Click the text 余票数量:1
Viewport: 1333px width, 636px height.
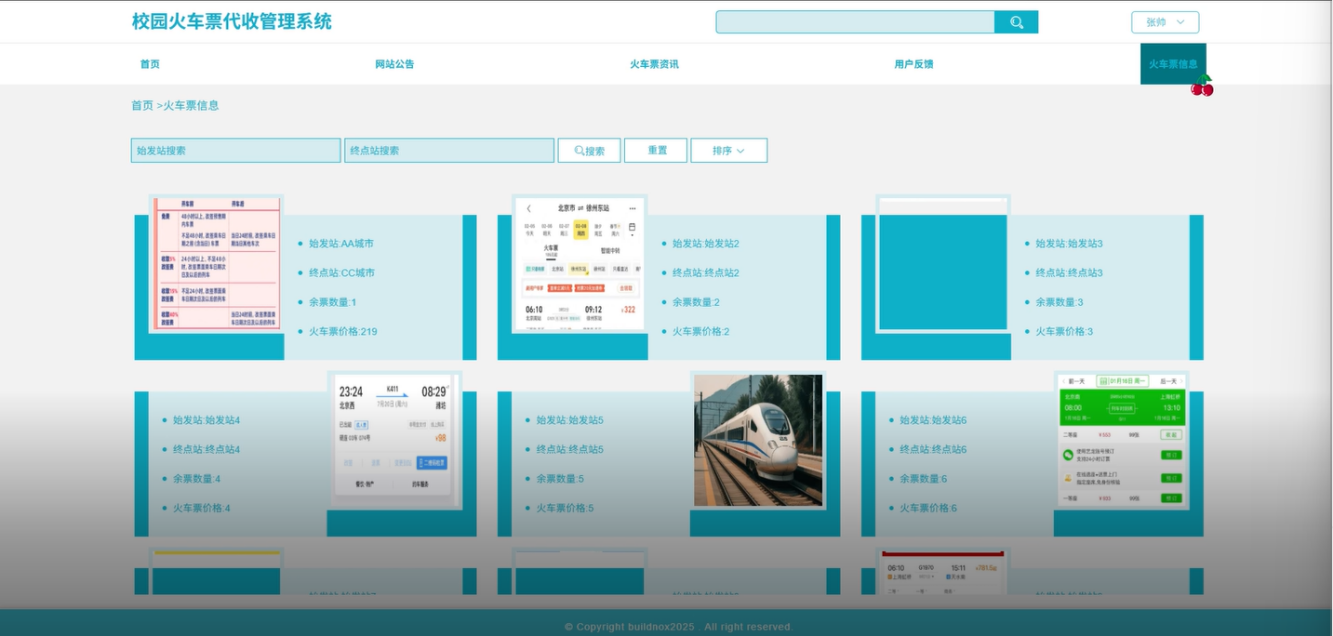point(332,302)
